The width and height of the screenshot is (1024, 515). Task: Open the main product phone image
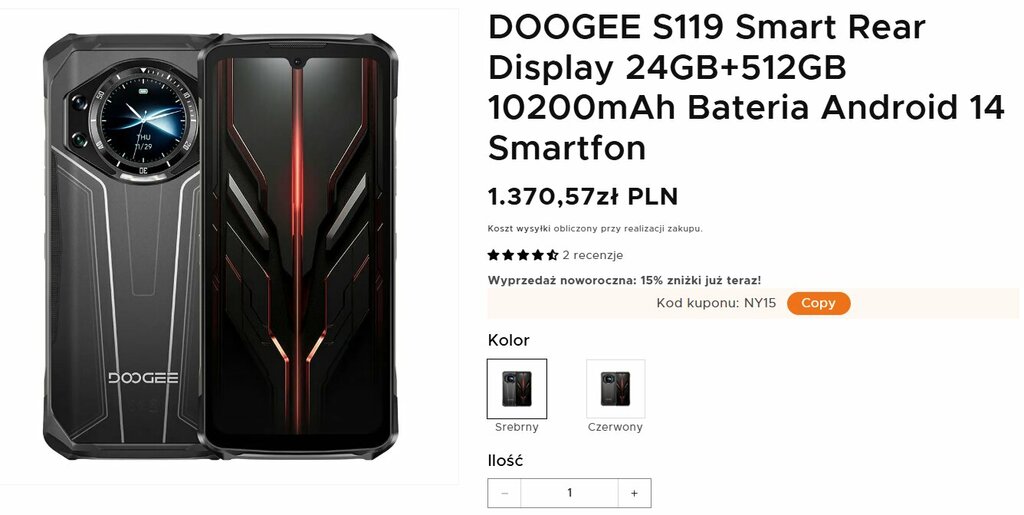click(x=221, y=245)
